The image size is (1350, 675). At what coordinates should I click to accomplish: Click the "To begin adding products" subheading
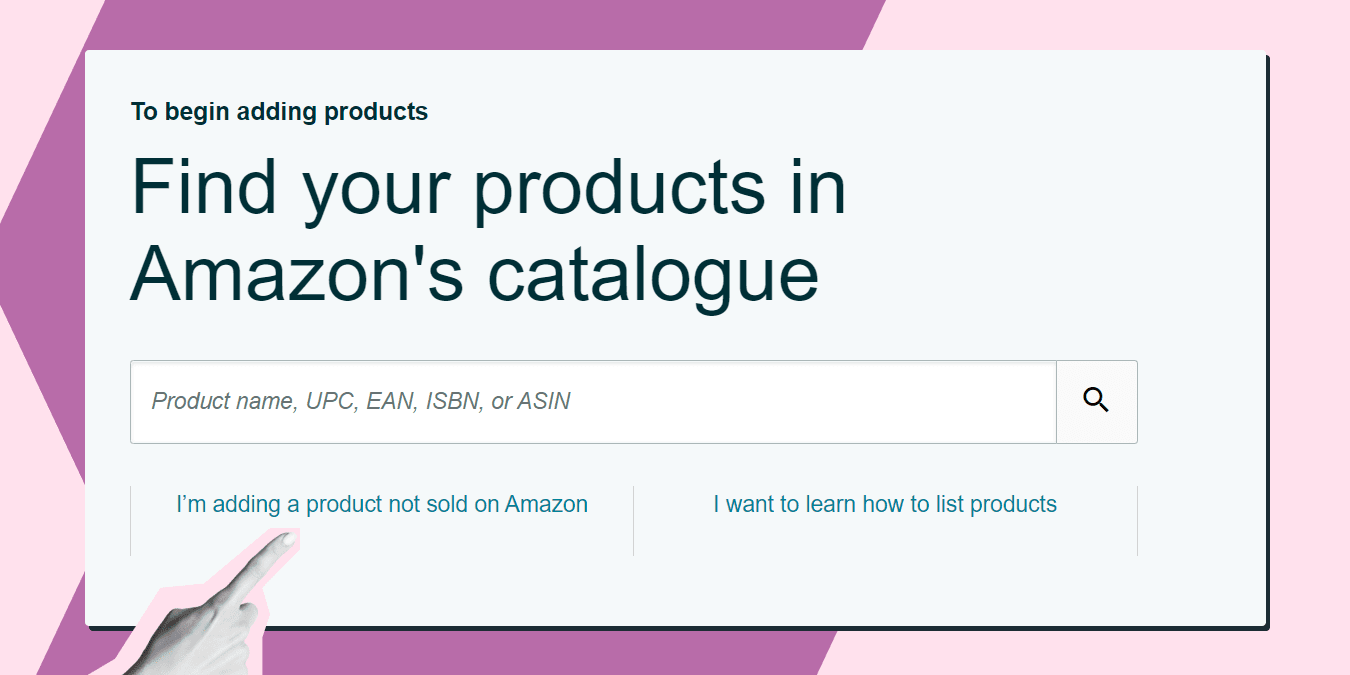[x=279, y=111]
